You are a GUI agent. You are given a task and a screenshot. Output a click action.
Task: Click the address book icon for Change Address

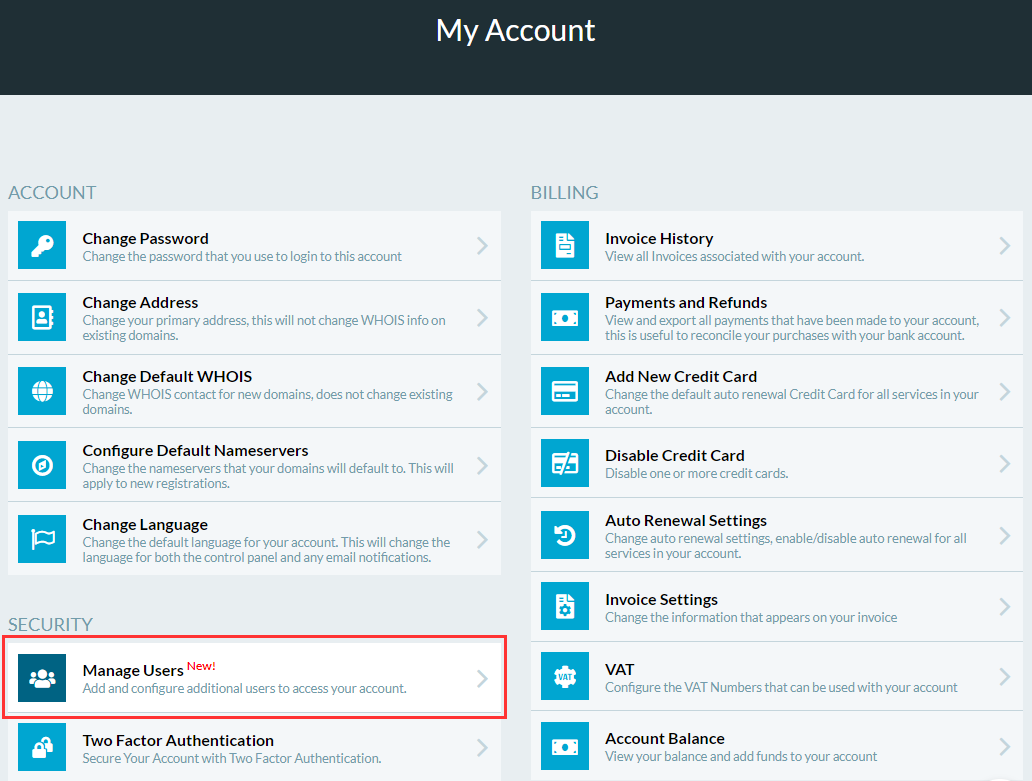tap(42, 318)
